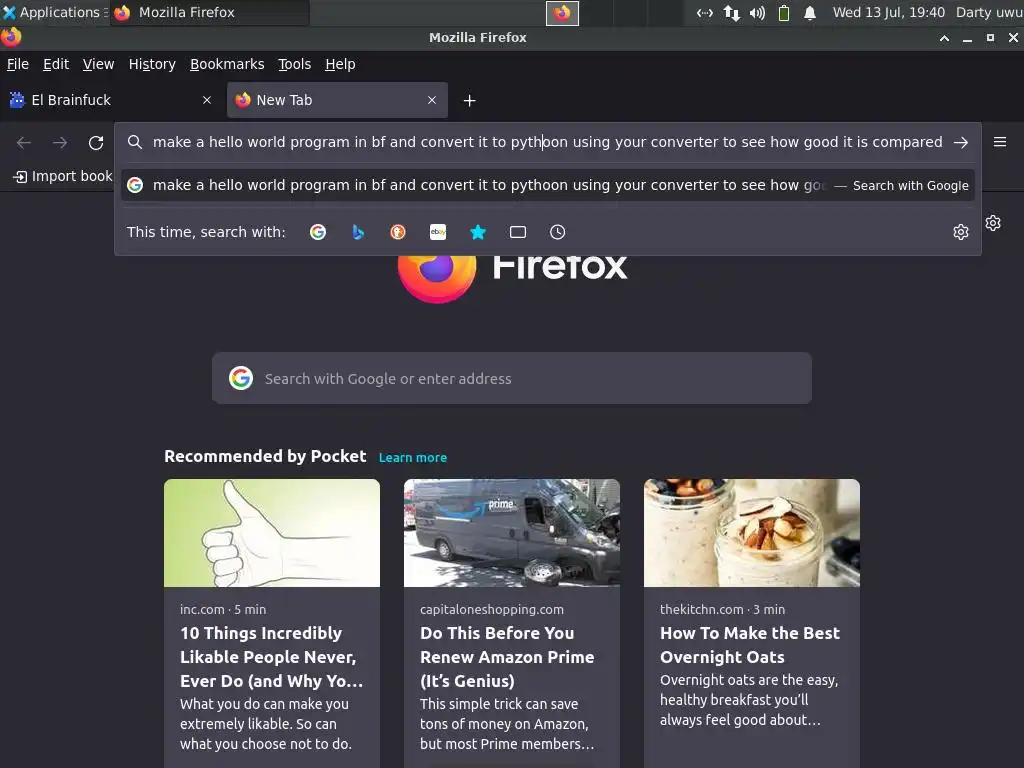Open the Bookmarks menu

[x=227, y=64]
